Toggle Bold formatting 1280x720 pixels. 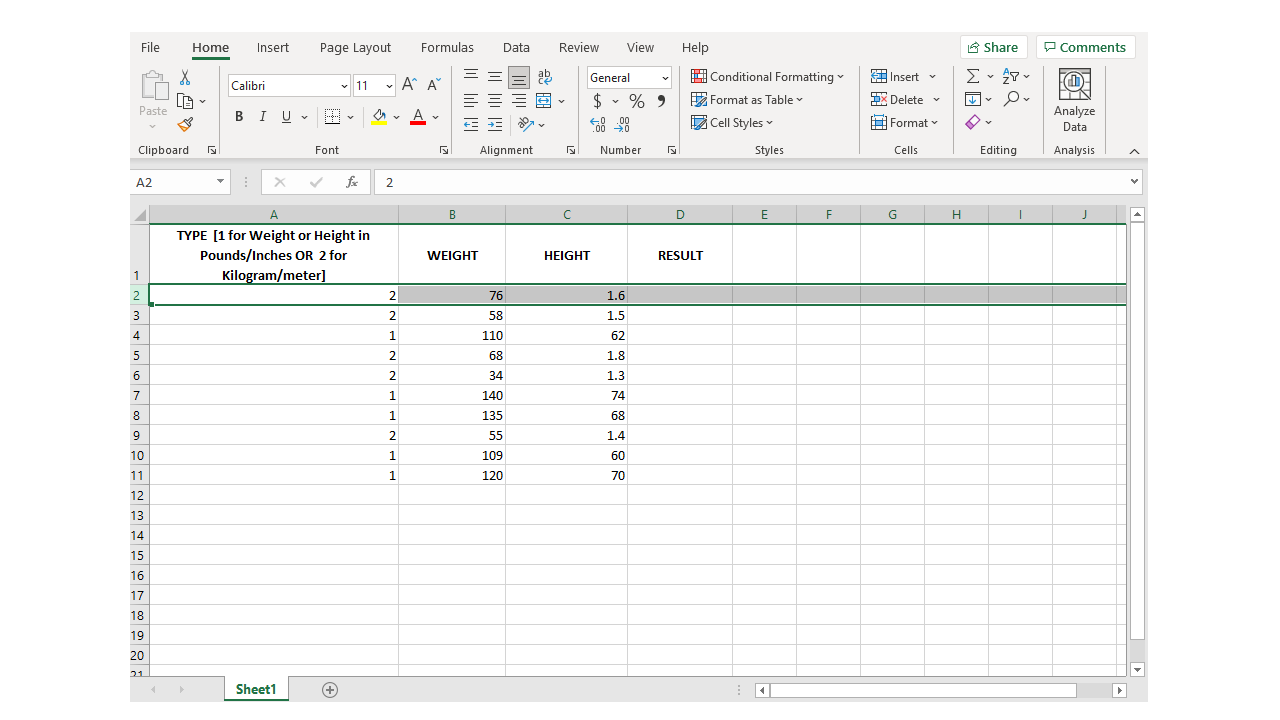coord(239,117)
